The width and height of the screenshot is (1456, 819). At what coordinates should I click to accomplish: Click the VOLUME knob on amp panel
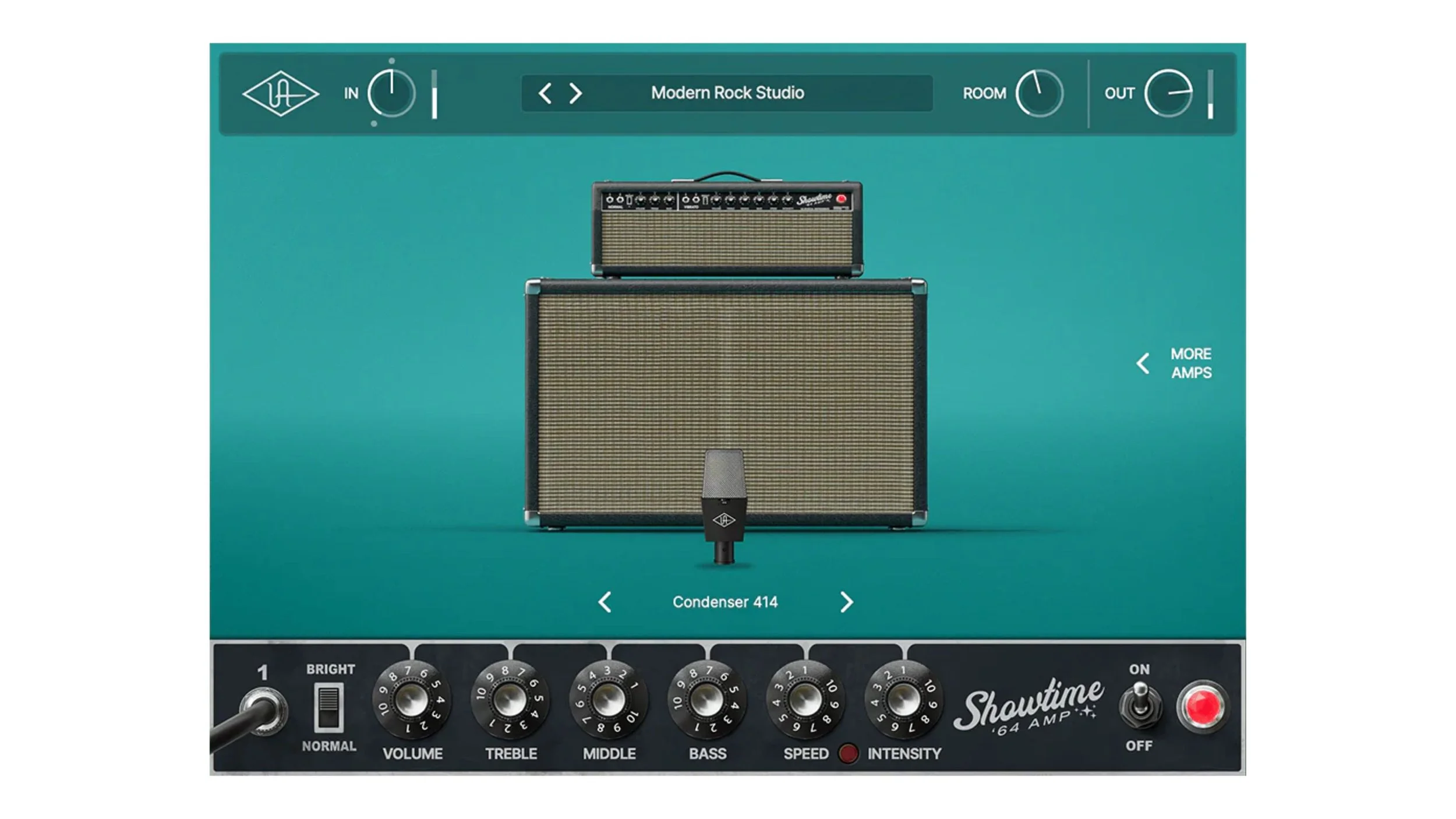tap(412, 700)
